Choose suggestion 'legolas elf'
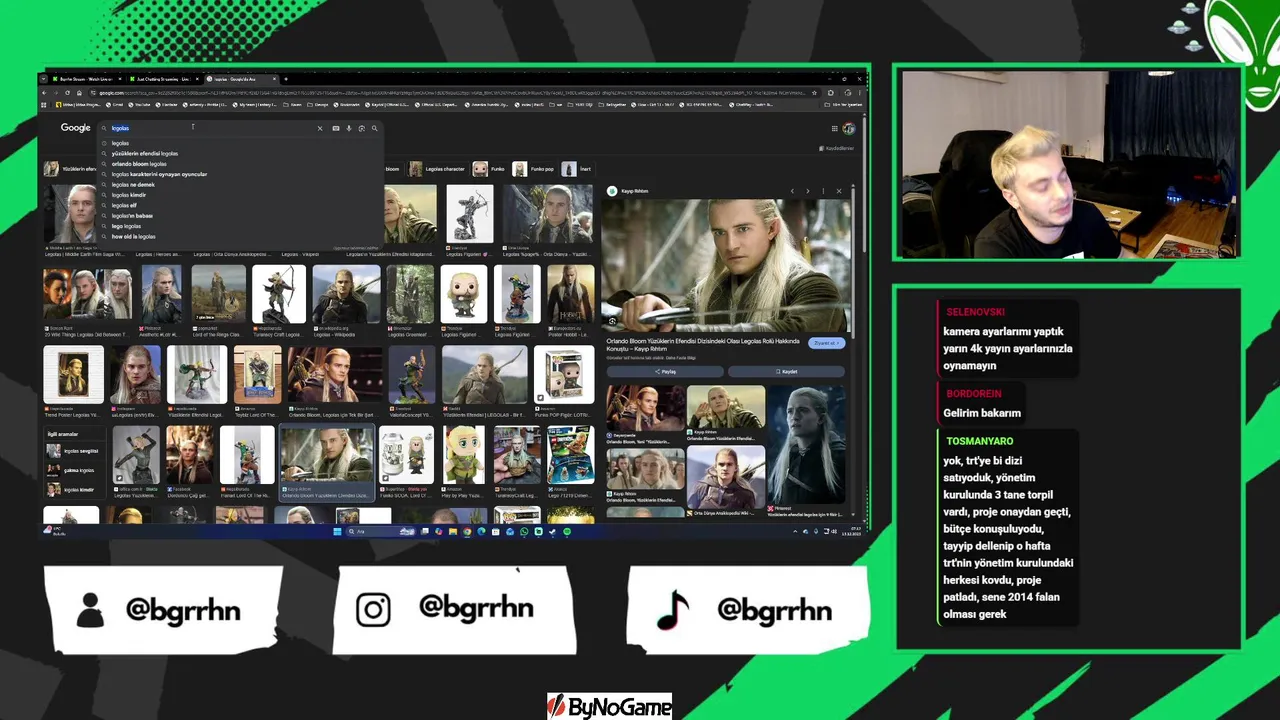Screen dimensions: 1280x720 pyautogui.click(x=124, y=205)
